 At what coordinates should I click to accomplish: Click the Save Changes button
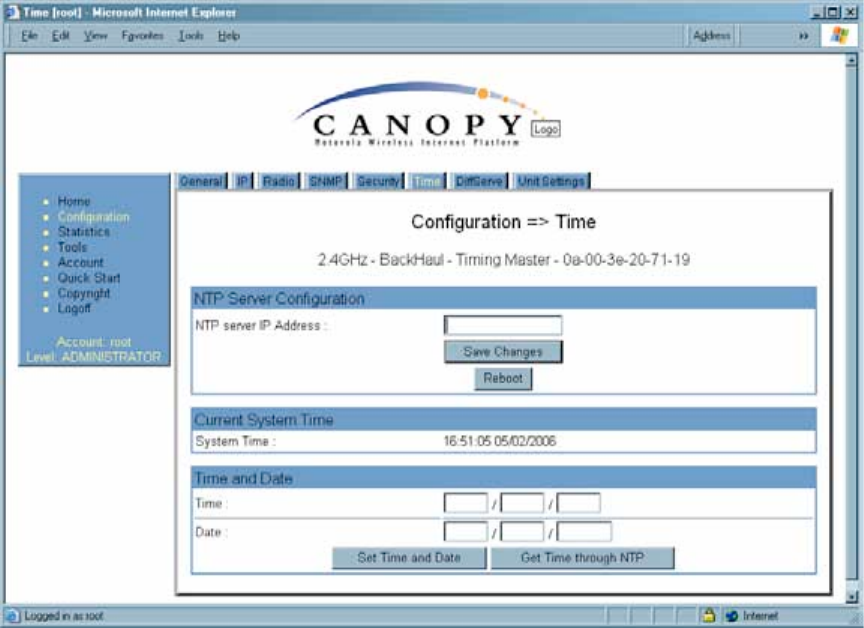503,351
